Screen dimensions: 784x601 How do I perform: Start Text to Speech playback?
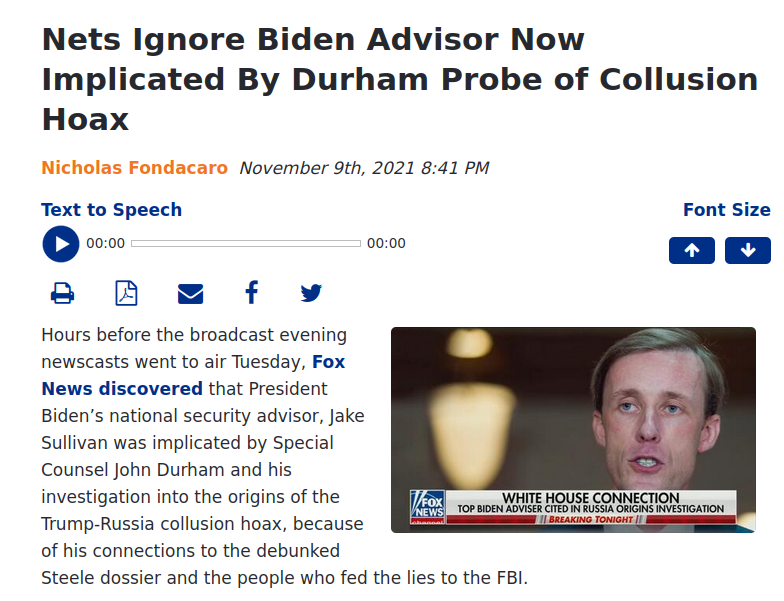tap(60, 244)
